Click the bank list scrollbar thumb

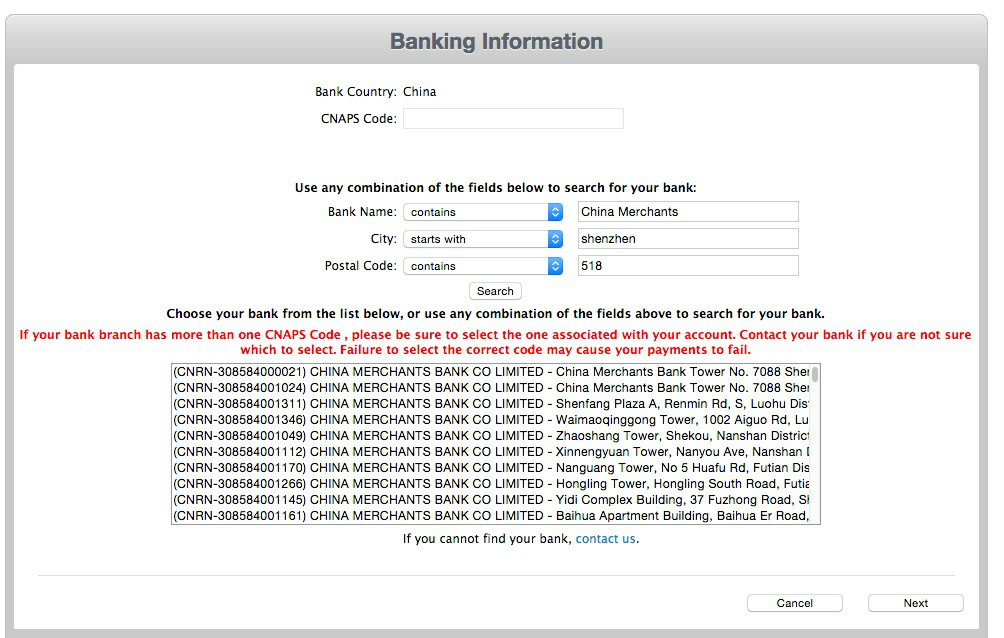click(815, 374)
